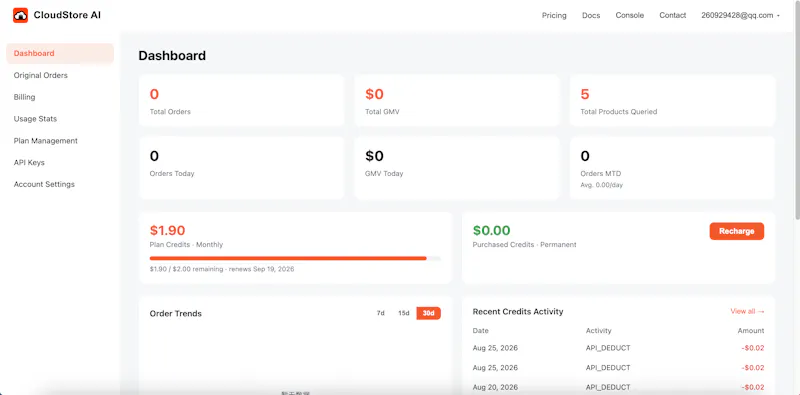Viewport: 800px width, 395px height.
Task: Click Purchased Credits · Permanent label
Action: click(x=524, y=244)
